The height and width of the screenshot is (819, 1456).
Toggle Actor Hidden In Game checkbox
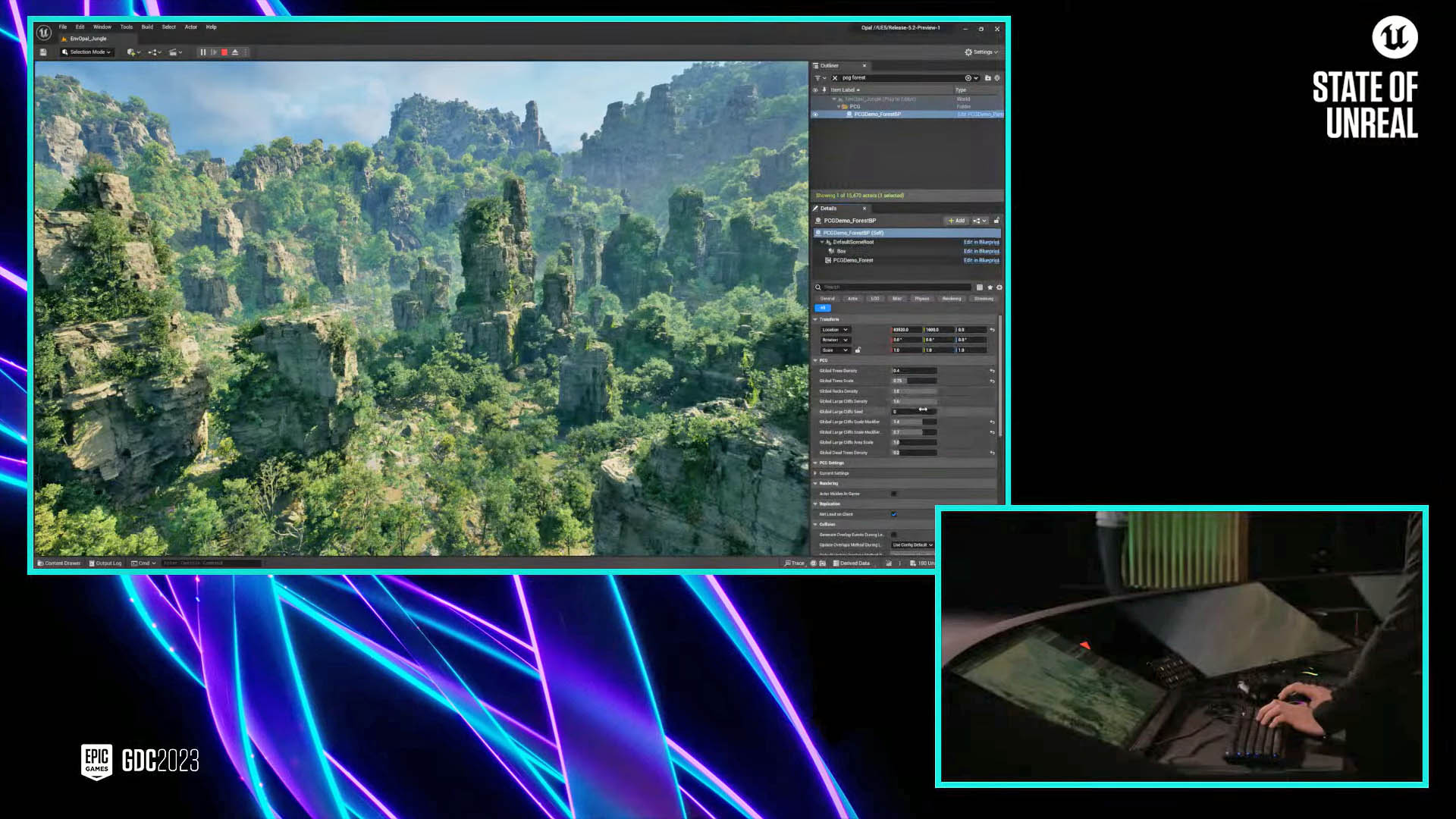coord(894,494)
